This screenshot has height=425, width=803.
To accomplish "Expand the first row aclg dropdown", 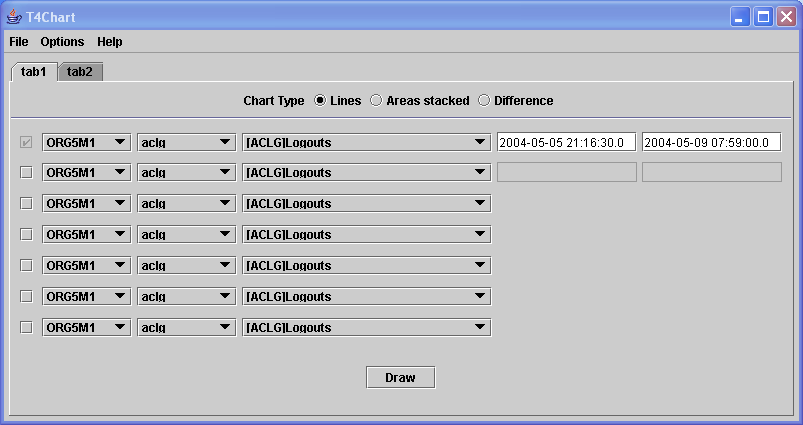I will coord(186,142).
